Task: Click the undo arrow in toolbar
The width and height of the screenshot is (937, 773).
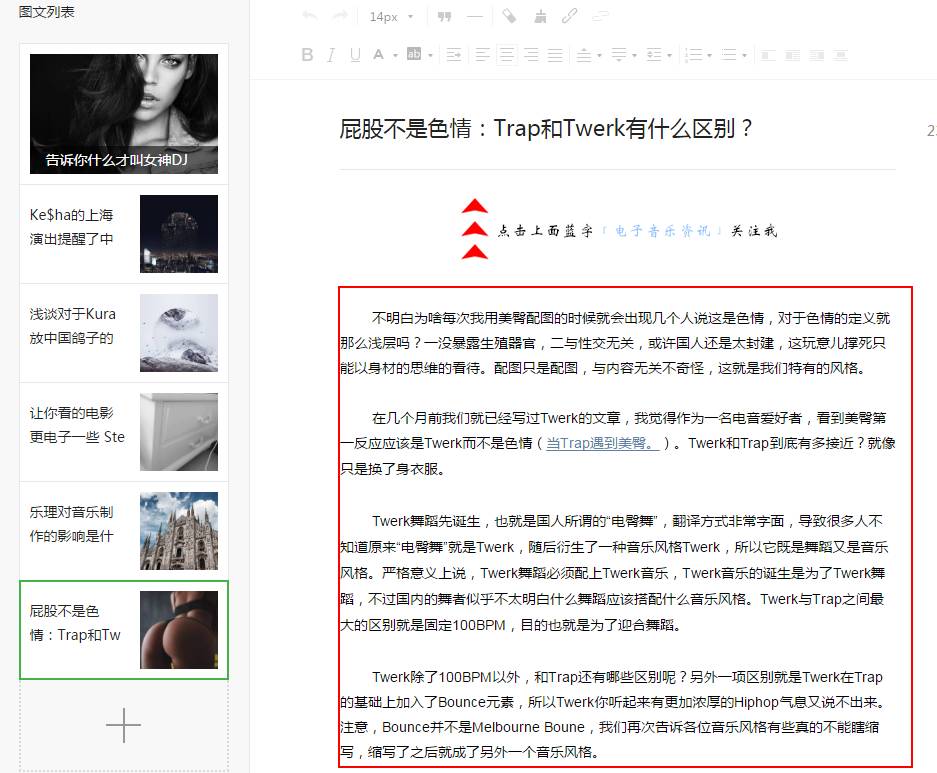Action: [310, 17]
